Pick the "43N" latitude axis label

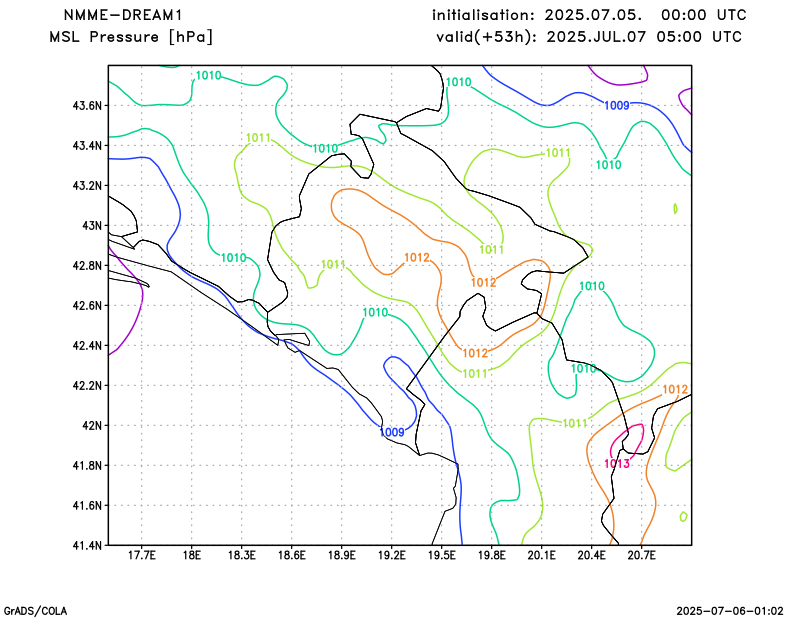point(92,226)
